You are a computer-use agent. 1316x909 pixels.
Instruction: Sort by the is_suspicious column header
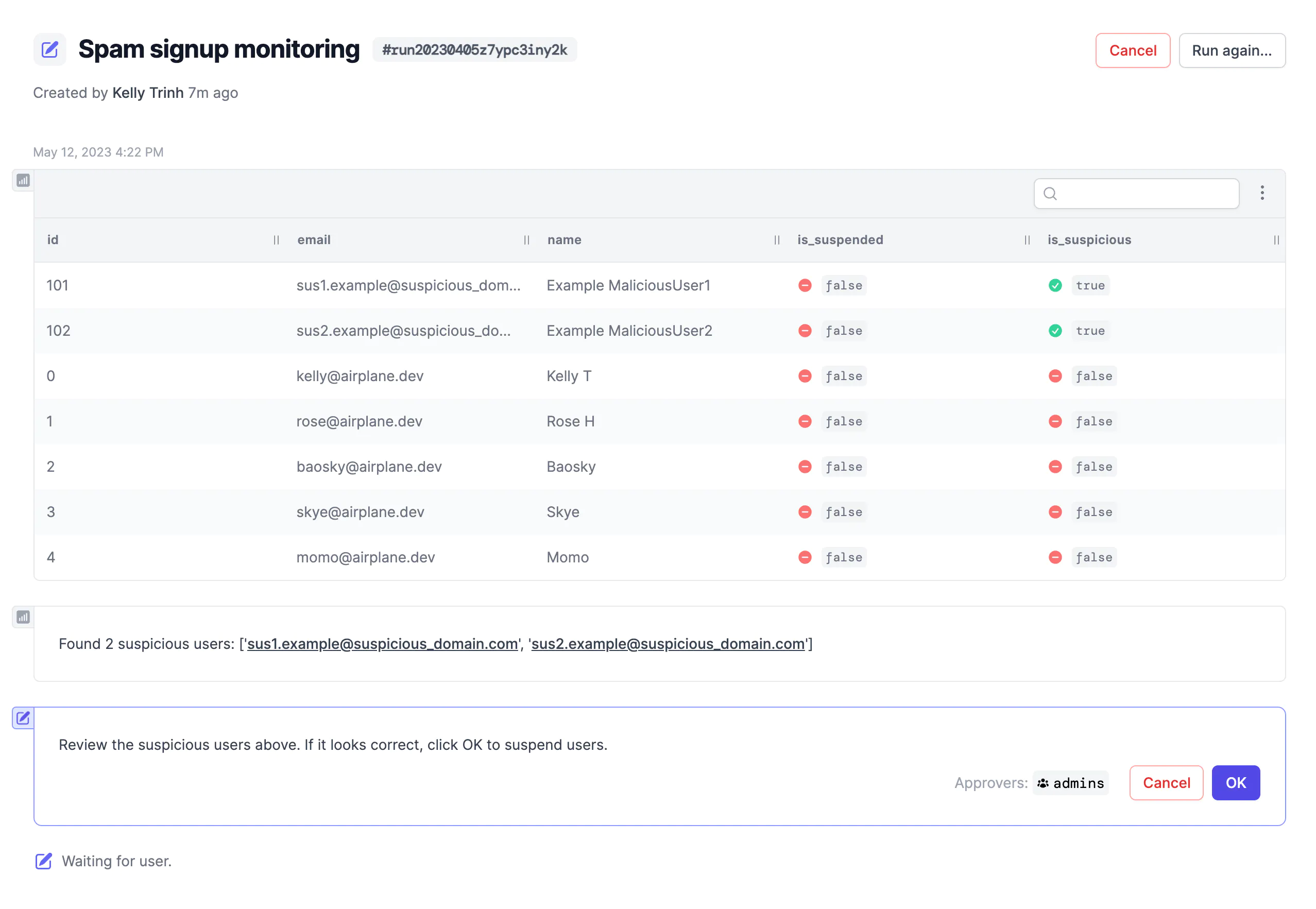1089,240
